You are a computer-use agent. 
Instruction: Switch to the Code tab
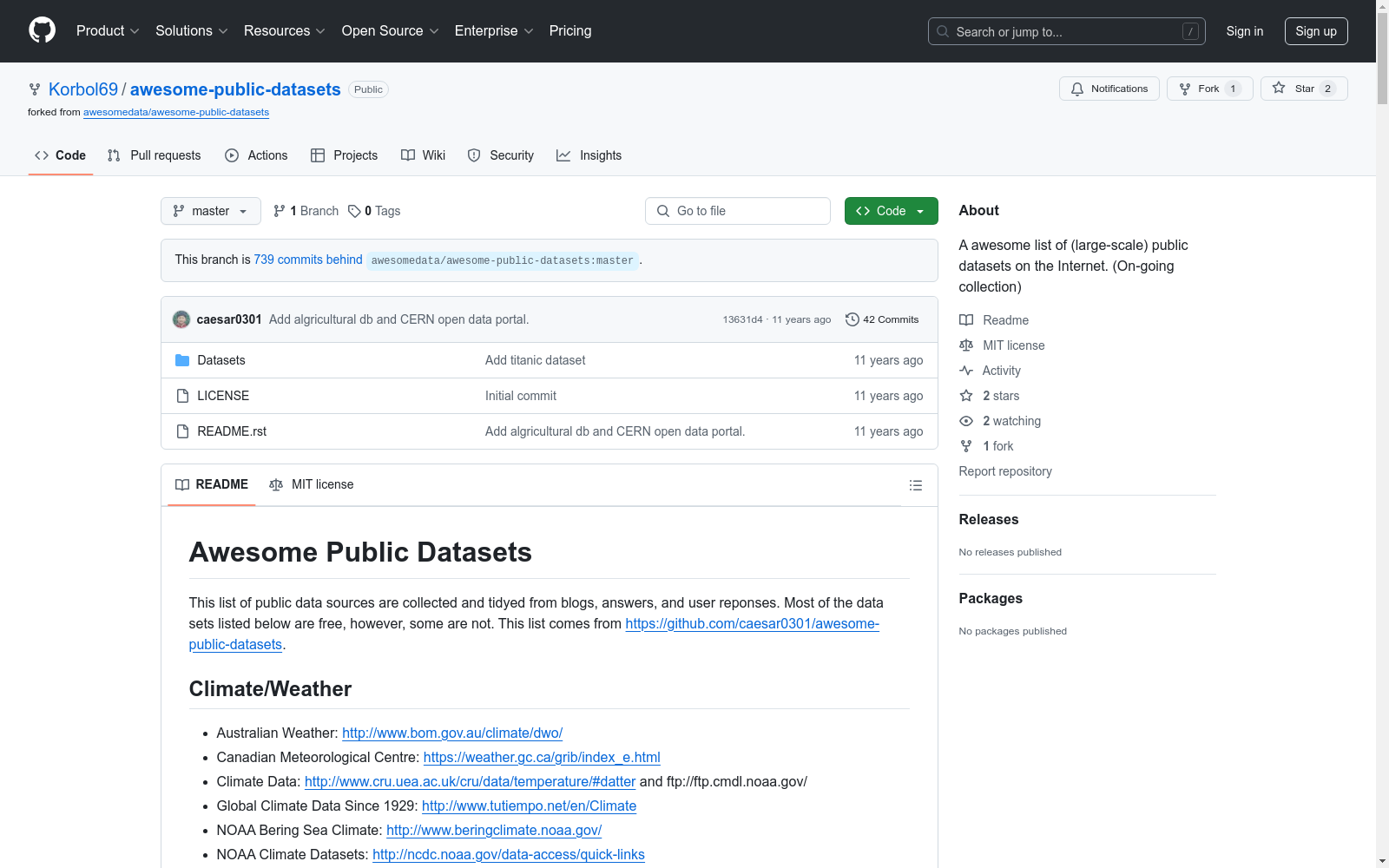pos(61,155)
